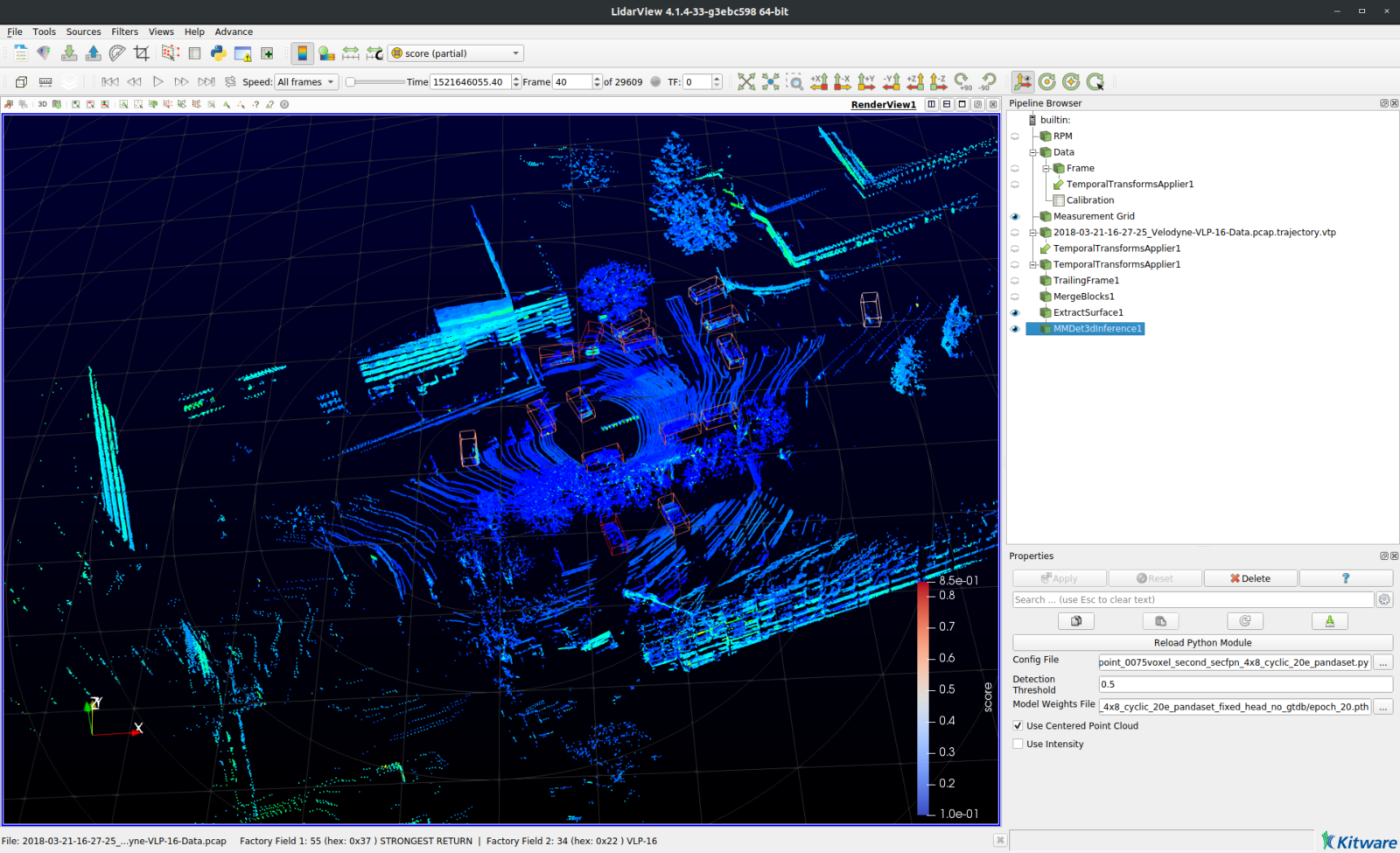Screen dimensions: 1400x853
Task: Open the Python console
Action: (x=220, y=54)
